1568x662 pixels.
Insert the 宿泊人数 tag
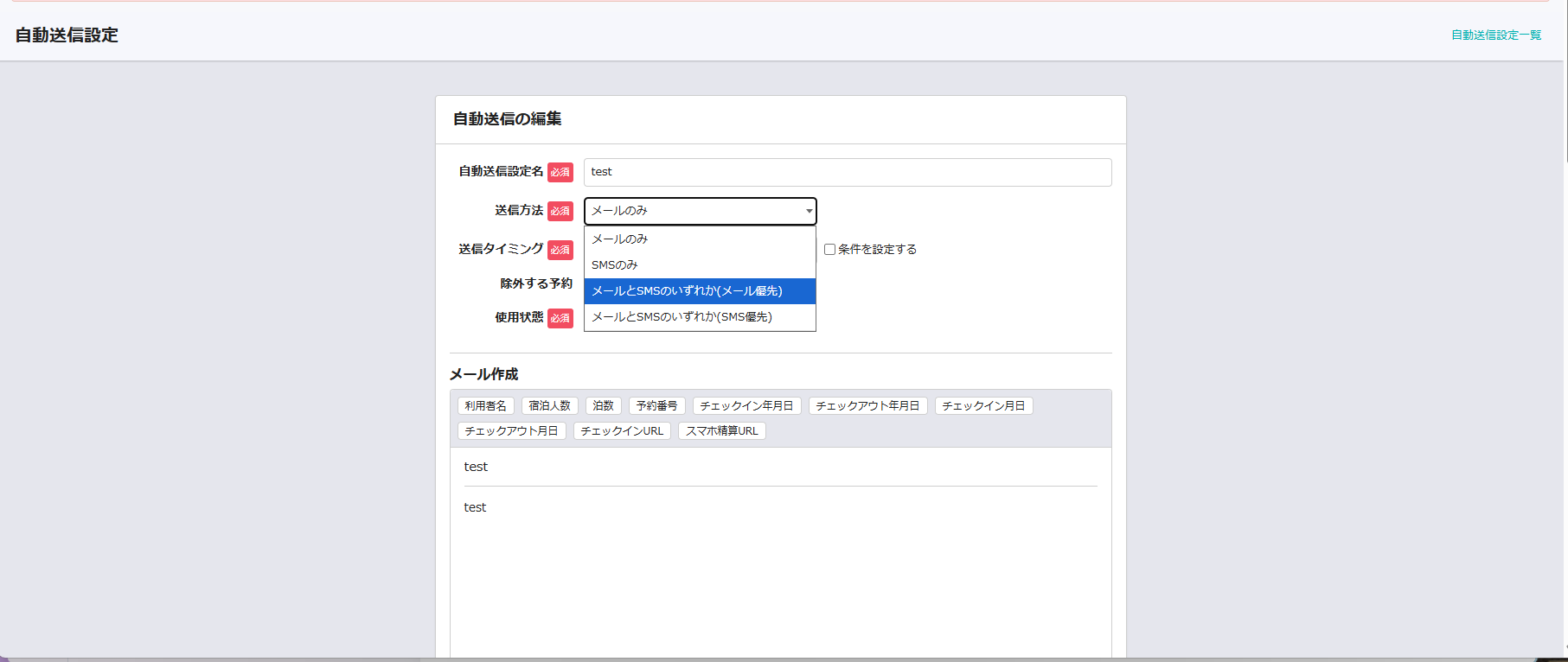point(549,406)
